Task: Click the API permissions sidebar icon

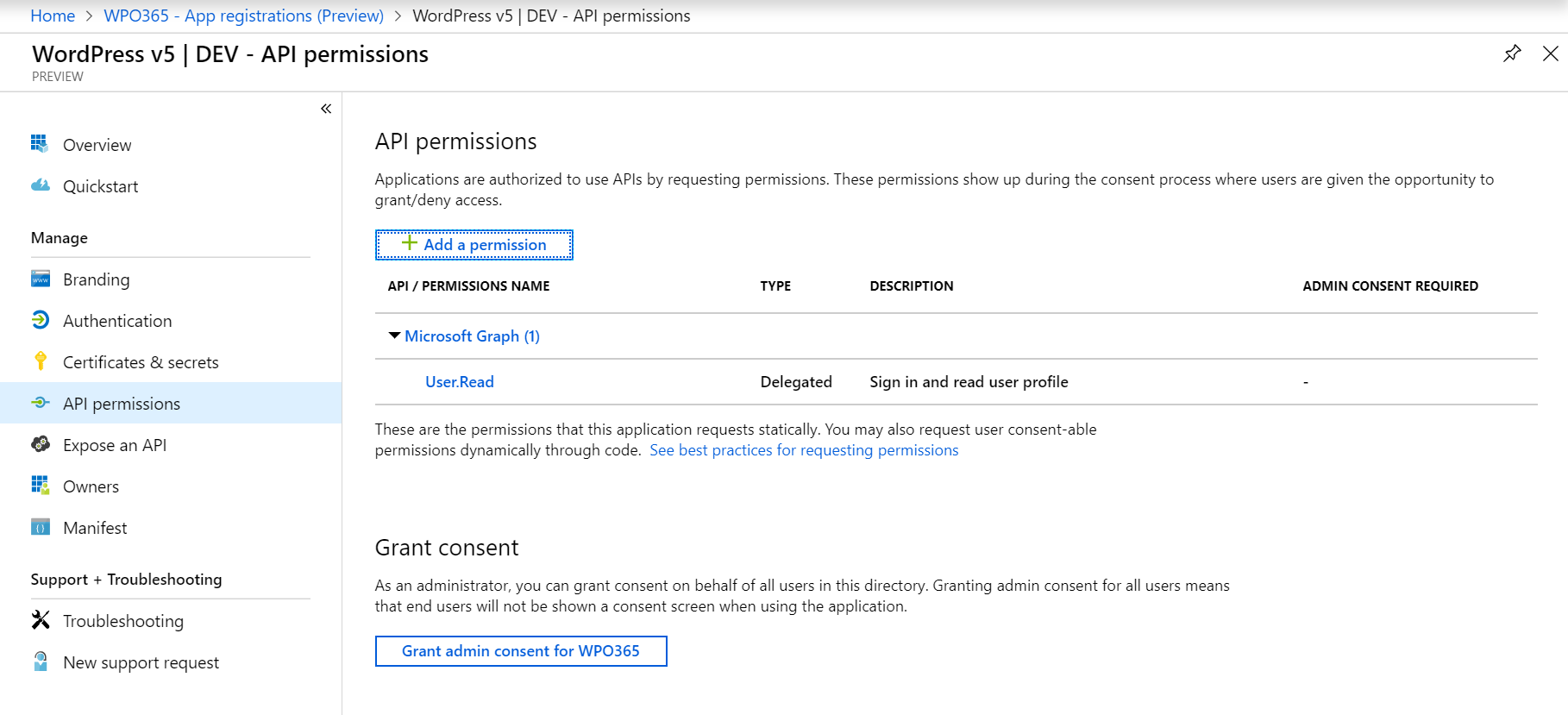Action: [x=40, y=403]
